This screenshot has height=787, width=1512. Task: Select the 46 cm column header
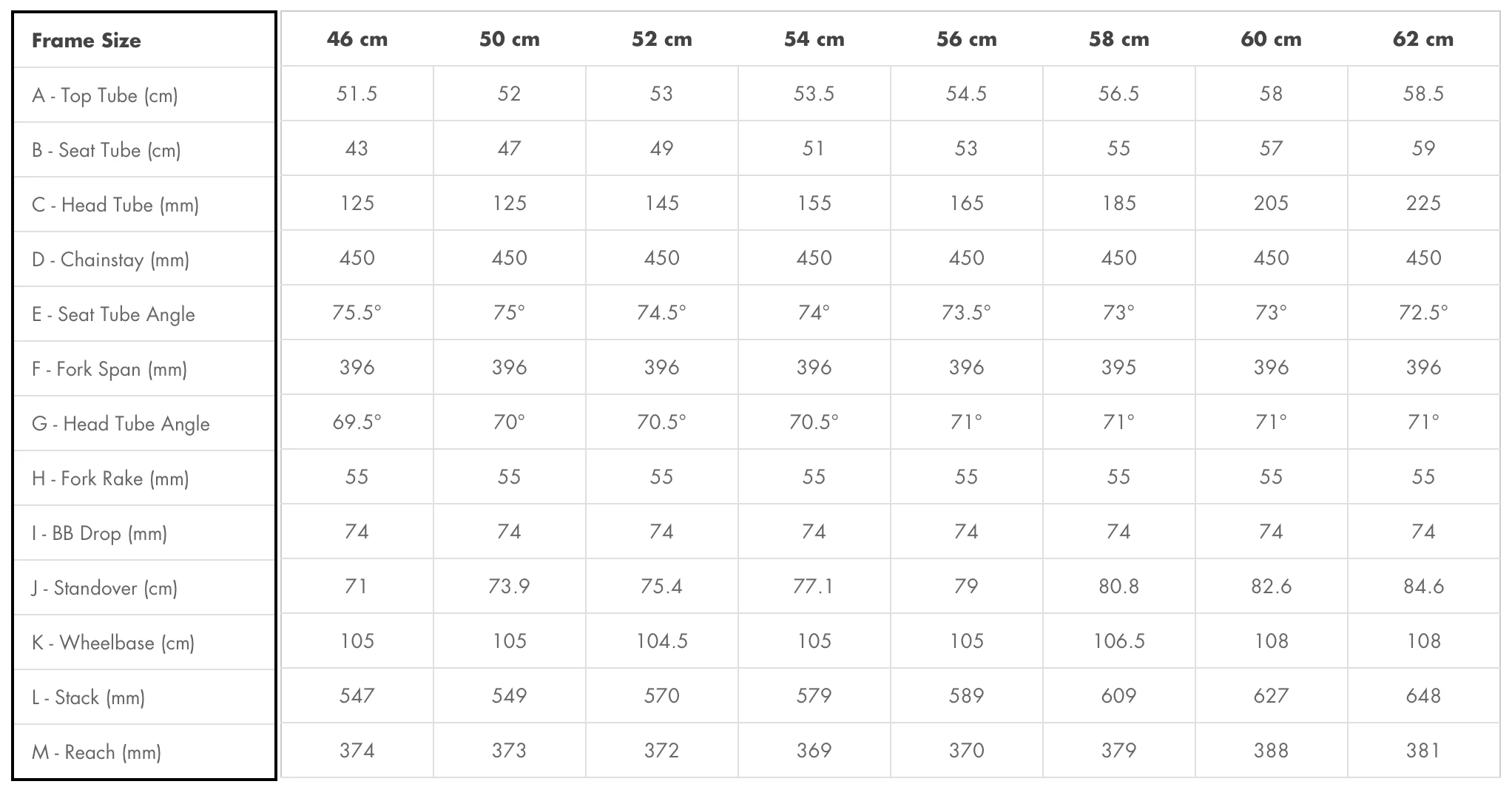click(357, 39)
